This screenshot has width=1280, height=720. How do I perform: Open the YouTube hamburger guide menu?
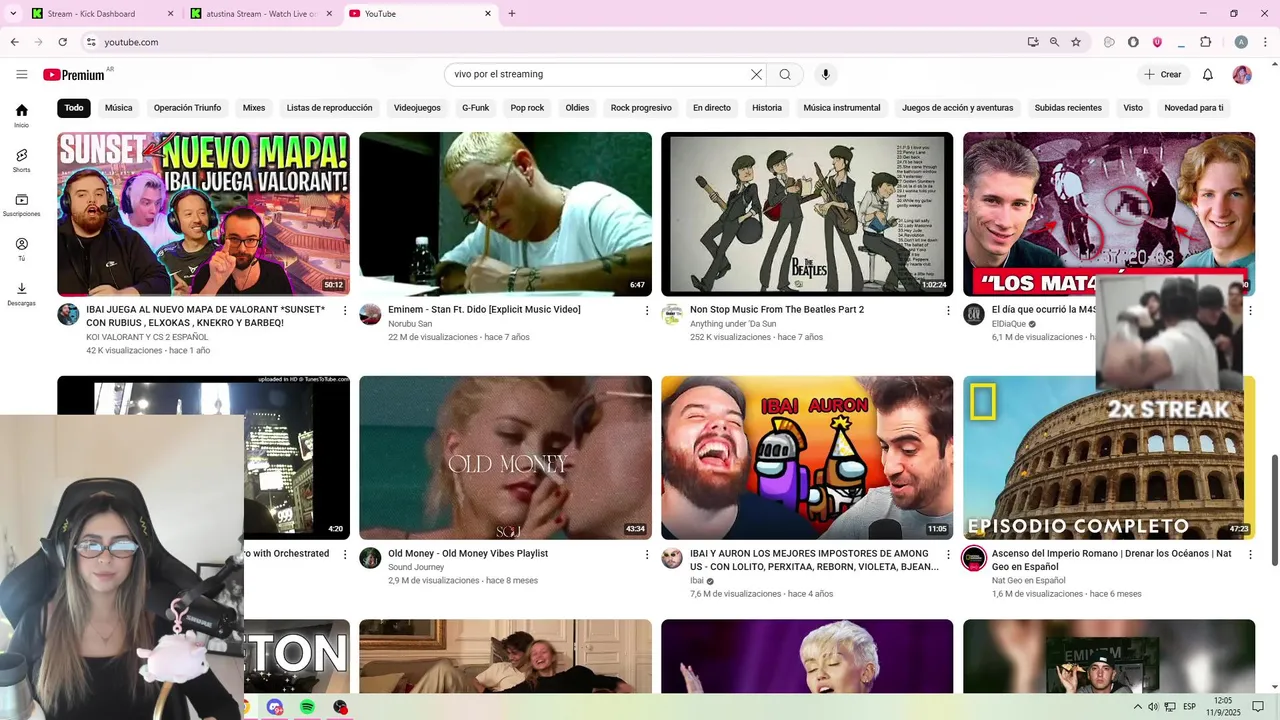(22, 74)
